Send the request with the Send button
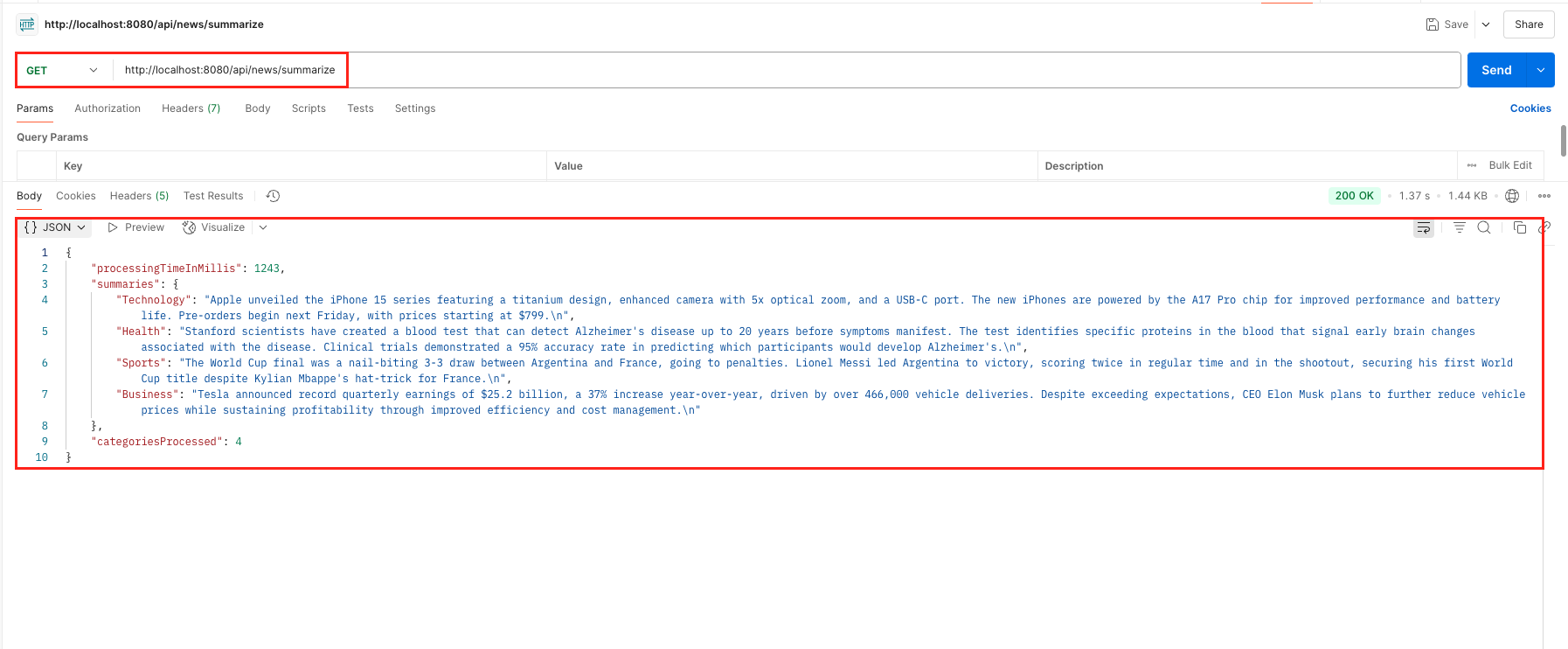Image resolution: width=1568 pixels, height=649 pixels. [1496, 70]
